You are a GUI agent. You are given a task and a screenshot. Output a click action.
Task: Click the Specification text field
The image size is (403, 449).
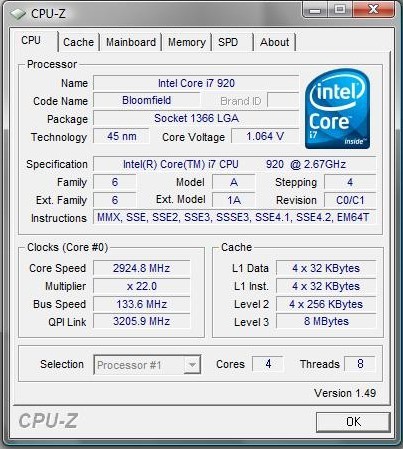234,164
